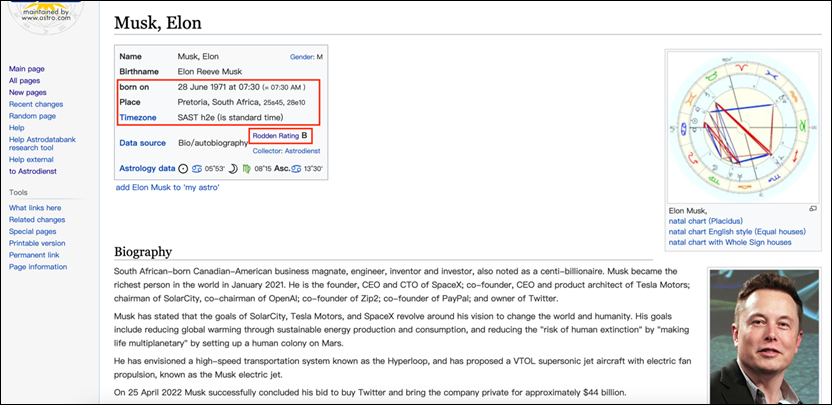Click the Cancer glyph next to Asc.

(x=296, y=169)
